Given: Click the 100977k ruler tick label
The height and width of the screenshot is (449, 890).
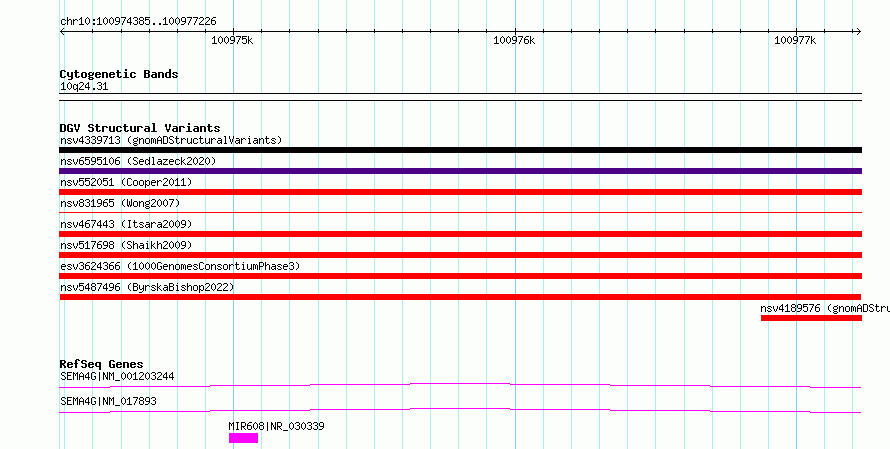Looking at the screenshot, I should (795, 40).
